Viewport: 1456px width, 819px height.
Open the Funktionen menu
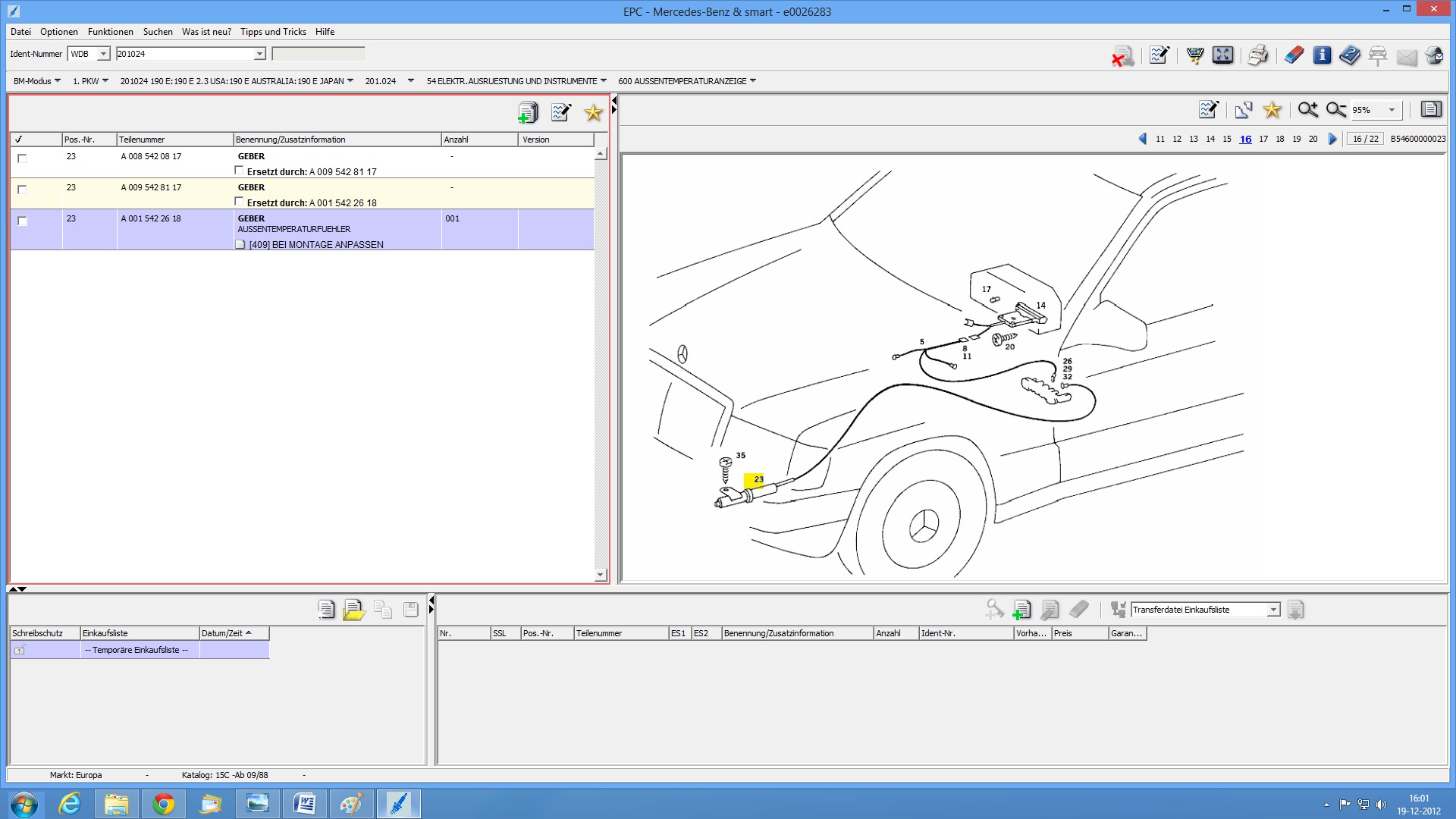[x=110, y=32]
